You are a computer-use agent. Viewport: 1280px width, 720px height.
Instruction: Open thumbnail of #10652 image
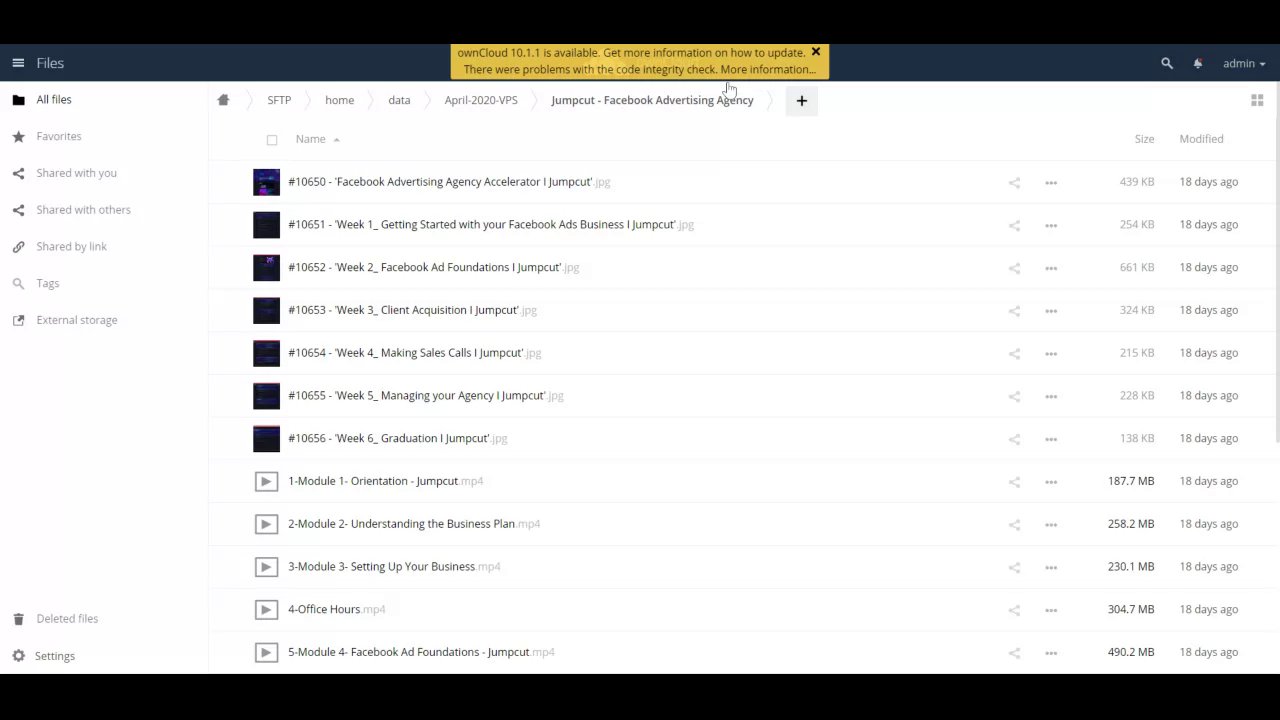266,267
